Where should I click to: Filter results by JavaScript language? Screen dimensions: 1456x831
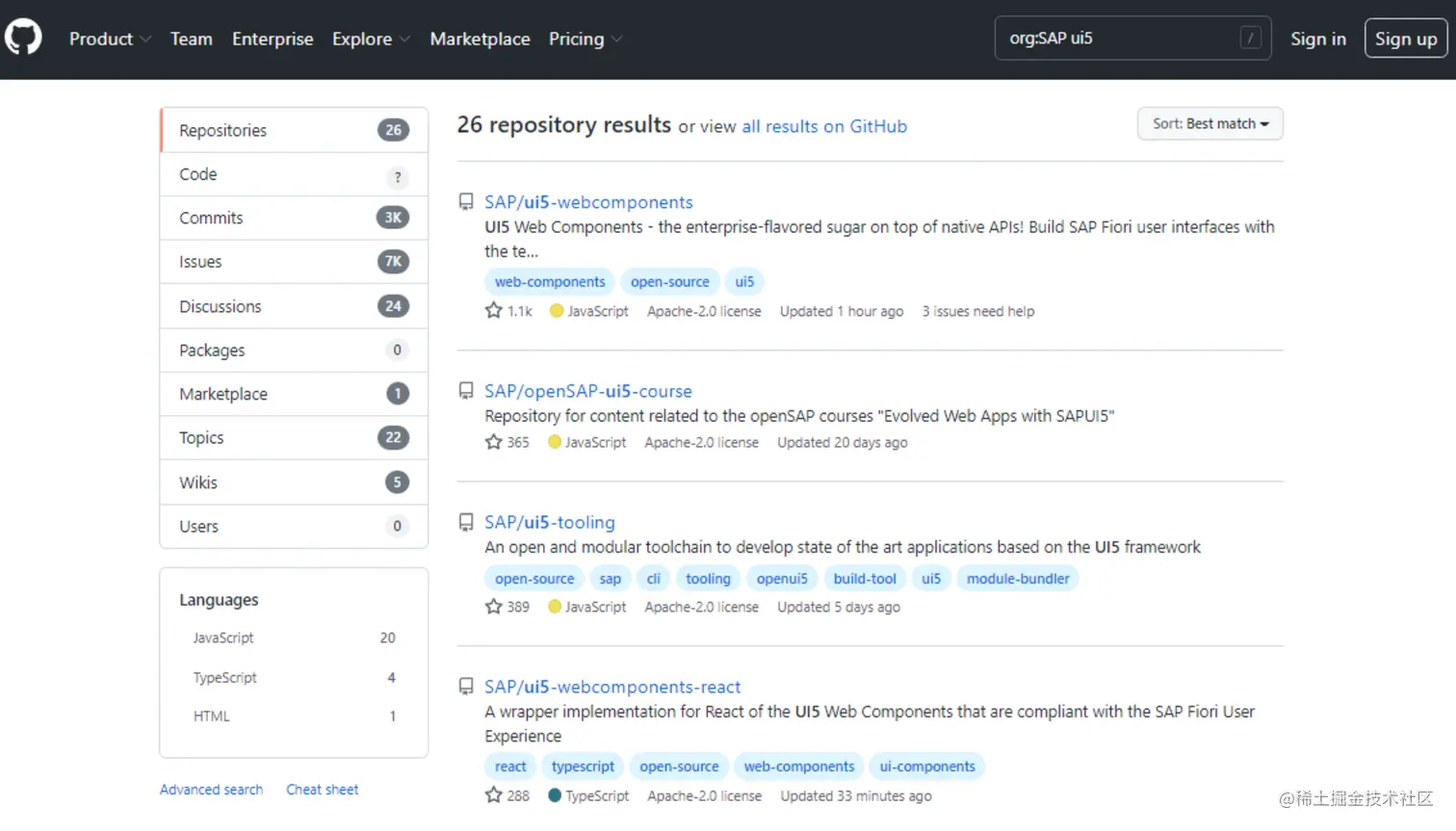point(294,637)
